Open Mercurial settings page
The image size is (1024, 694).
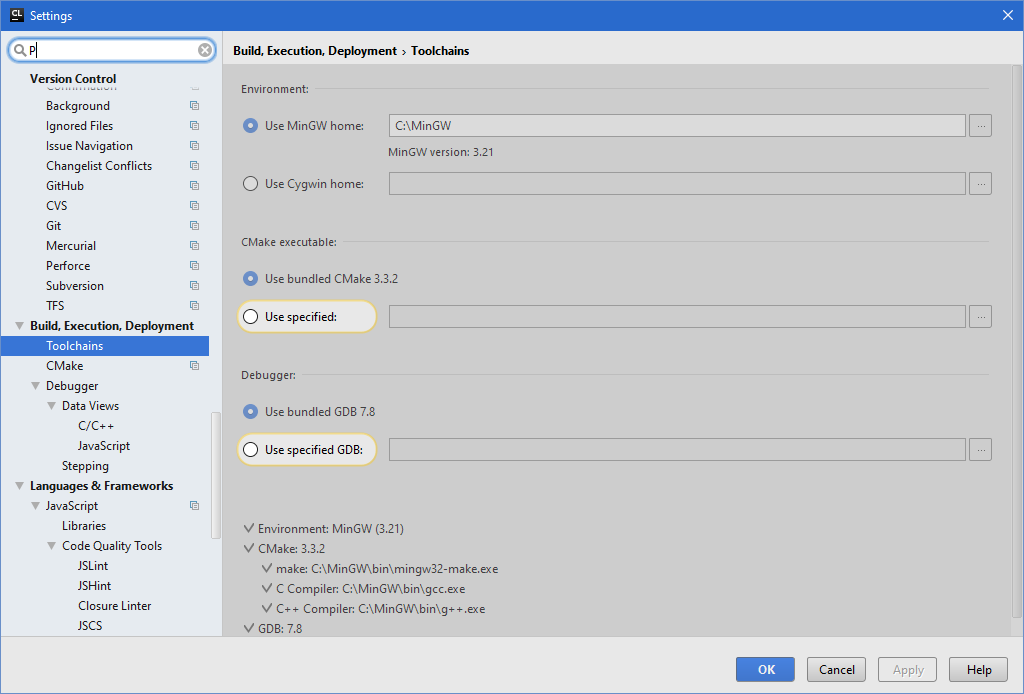(x=71, y=245)
